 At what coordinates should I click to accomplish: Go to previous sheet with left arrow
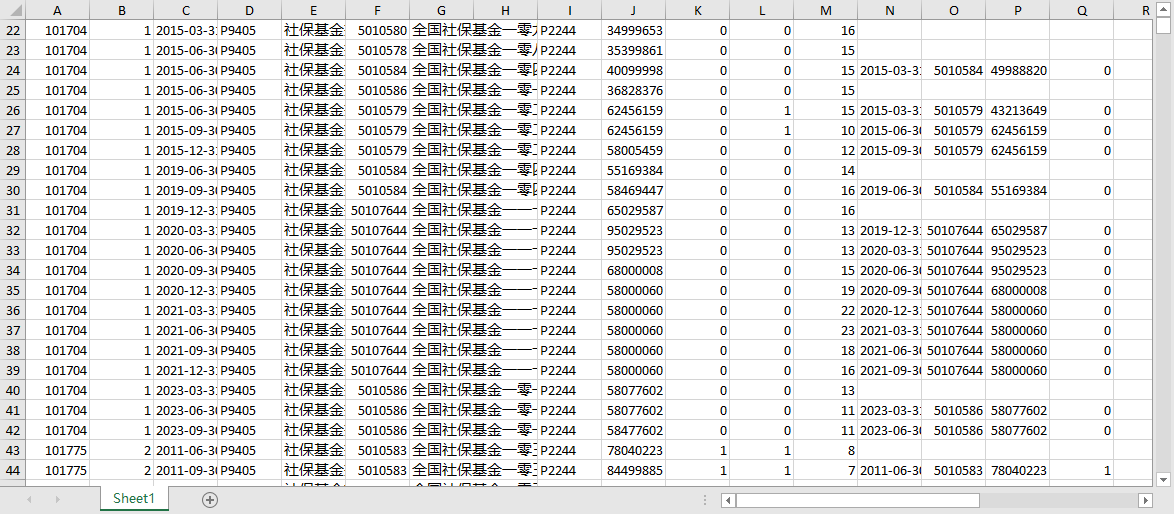coord(28,499)
